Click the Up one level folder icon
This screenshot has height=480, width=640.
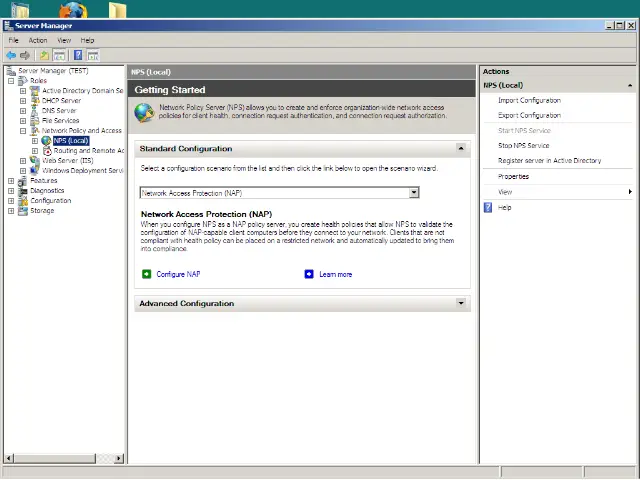[x=44, y=55]
